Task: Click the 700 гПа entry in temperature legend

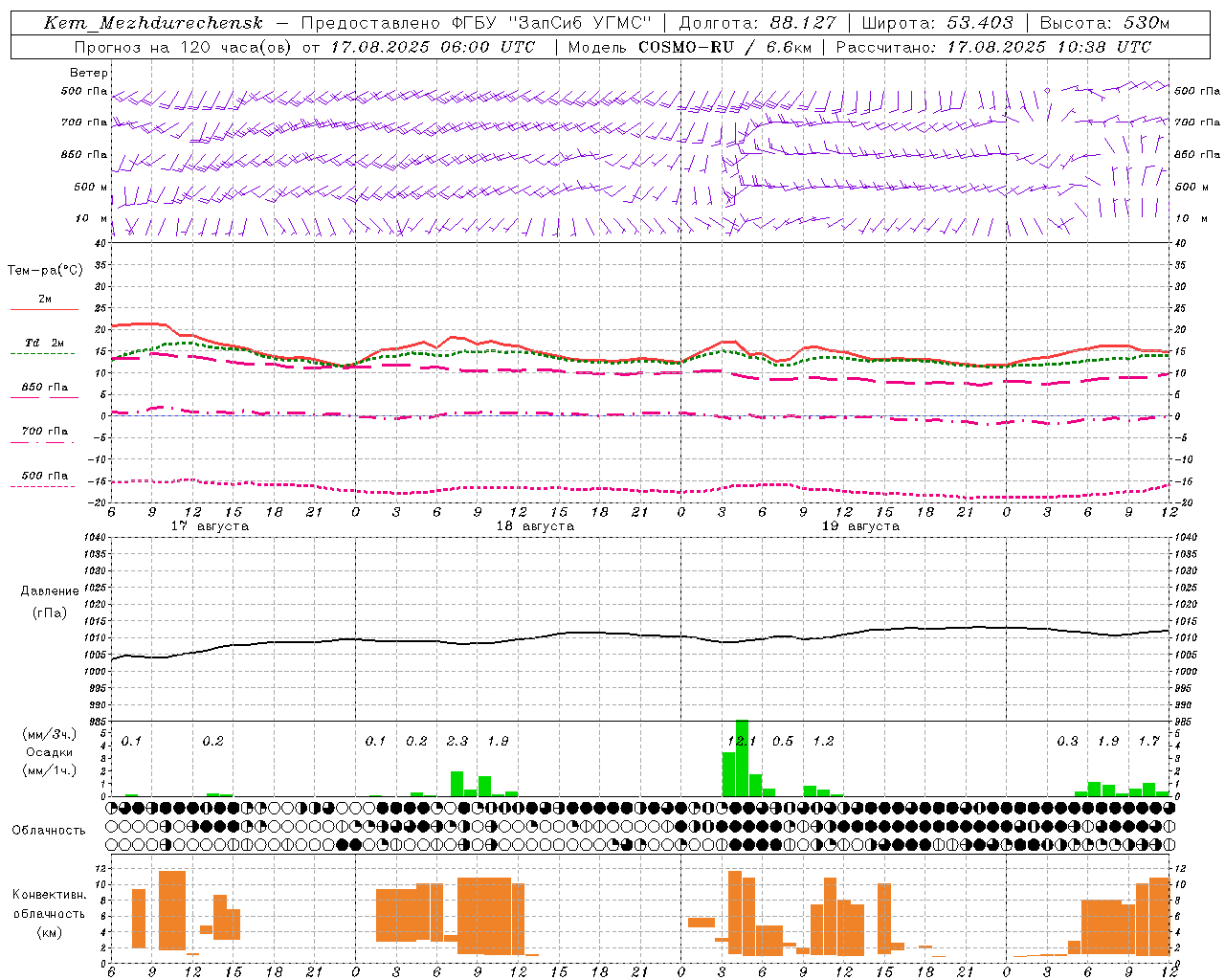Action: click(x=44, y=432)
